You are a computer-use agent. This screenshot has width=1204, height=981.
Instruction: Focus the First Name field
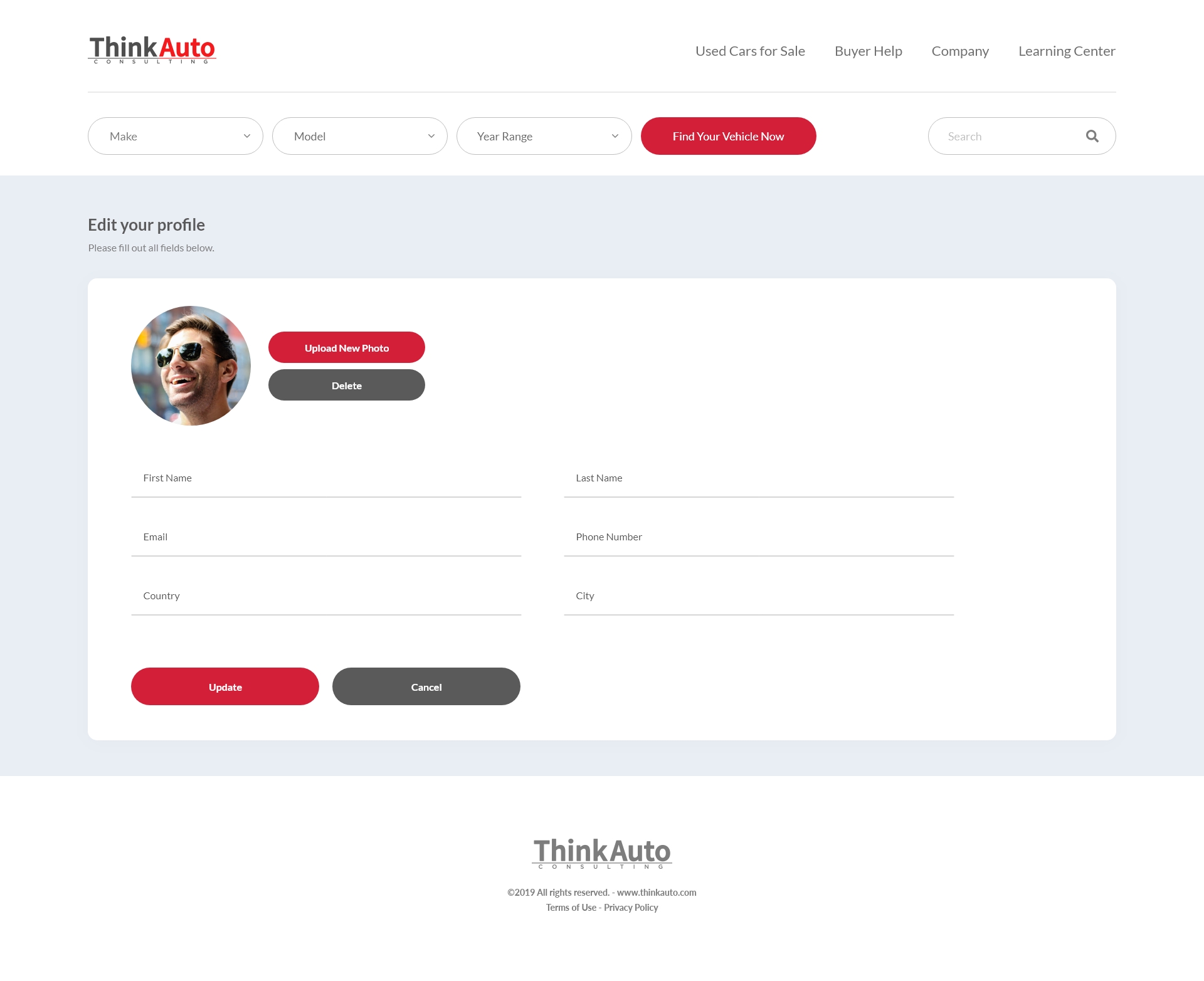326,478
